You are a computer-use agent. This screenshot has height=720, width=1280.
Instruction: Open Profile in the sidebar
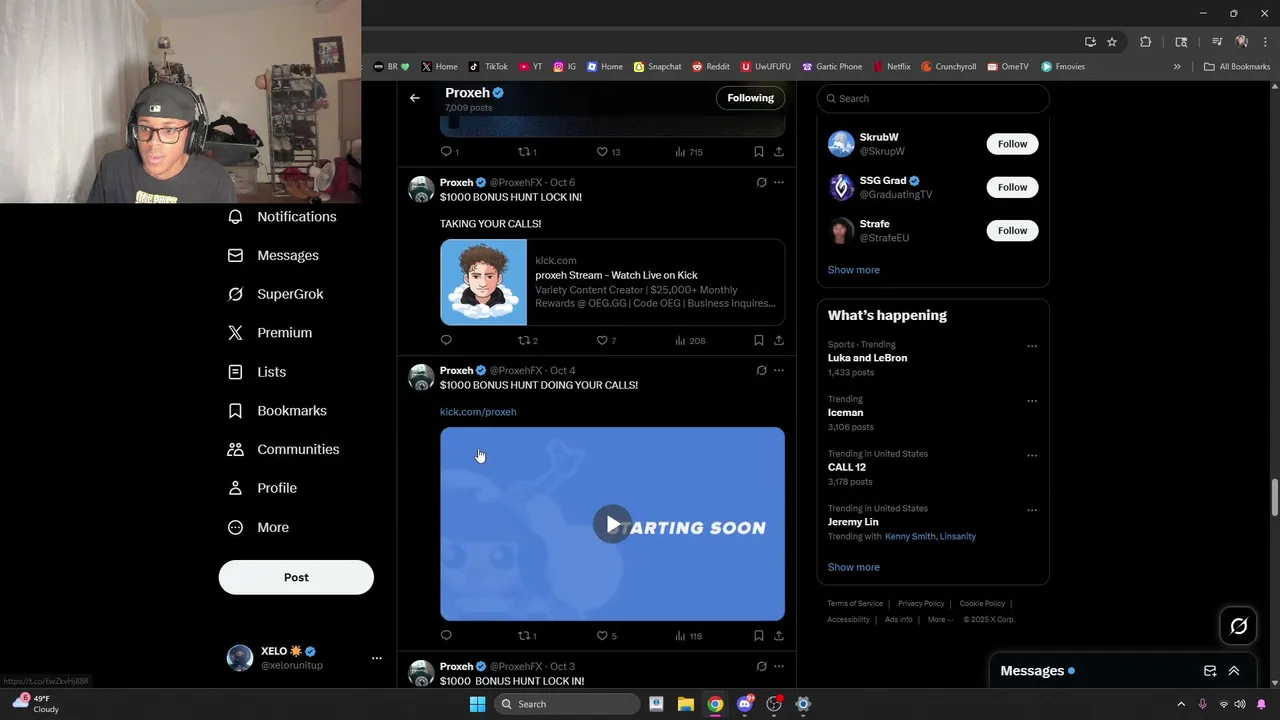[x=262, y=488]
